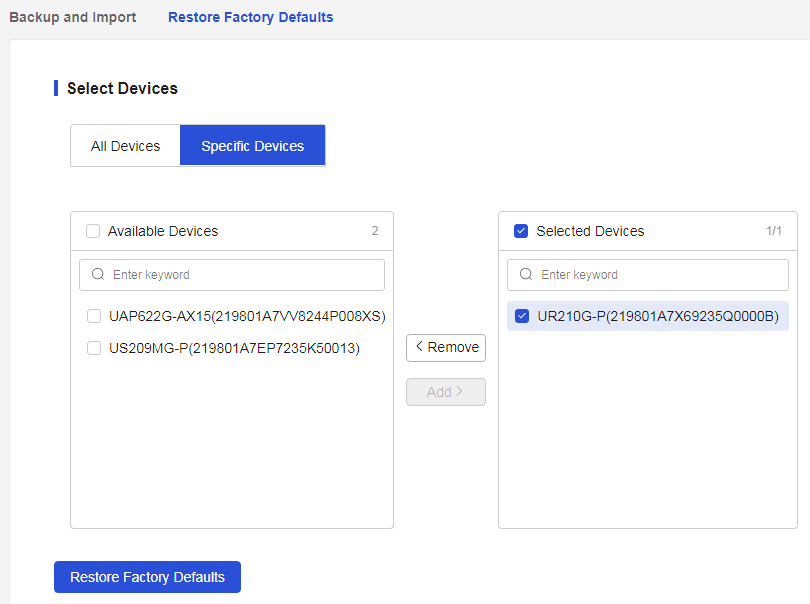Click the Remove button
The width and height of the screenshot is (810, 604).
tap(446, 348)
